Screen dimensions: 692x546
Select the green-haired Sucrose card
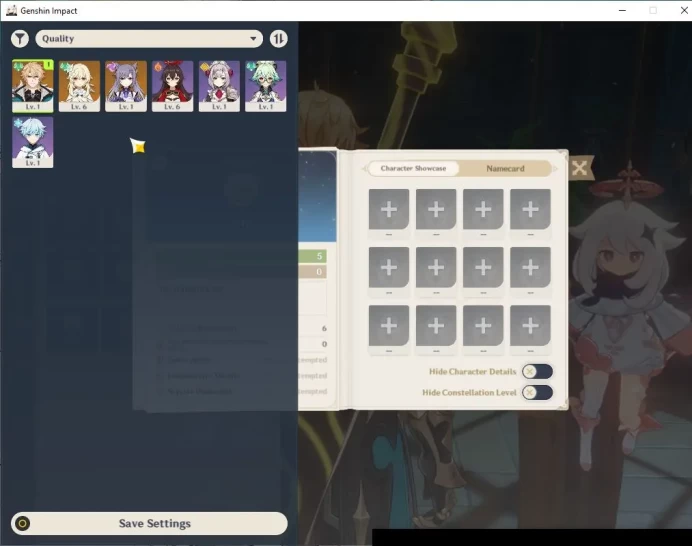click(x=266, y=86)
